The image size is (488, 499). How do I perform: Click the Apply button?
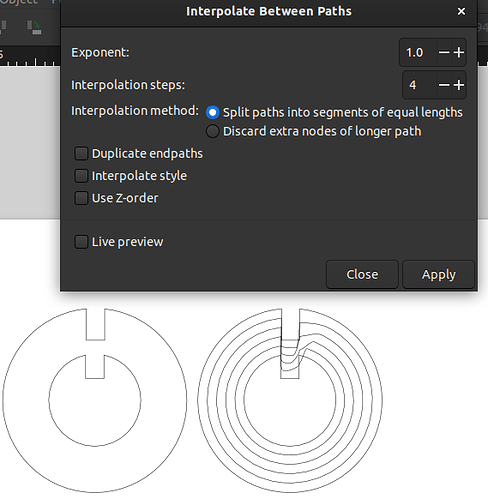438,275
